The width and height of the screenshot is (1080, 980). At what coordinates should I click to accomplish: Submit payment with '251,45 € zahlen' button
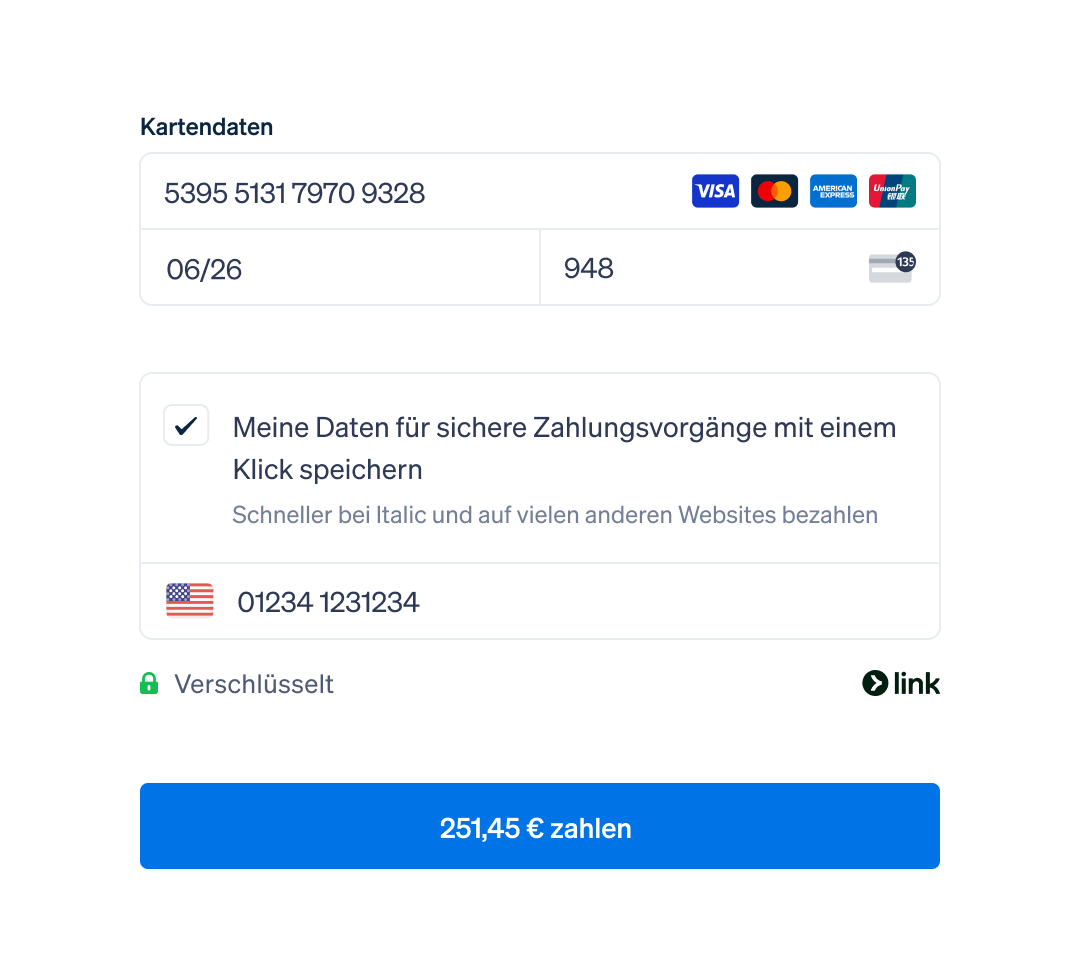pyautogui.click(x=539, y=826)
